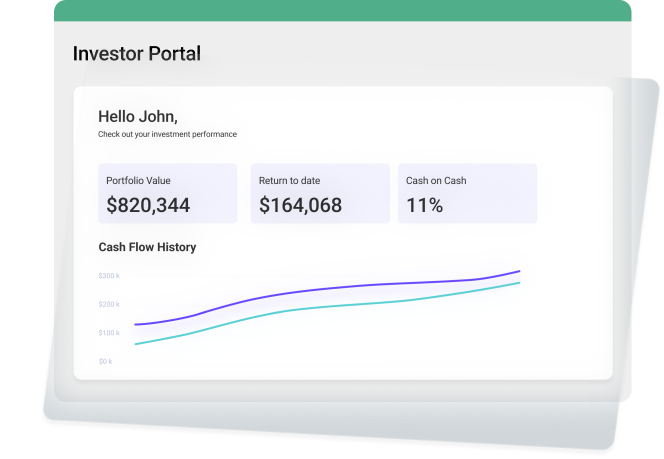
Task: Click the $100 k axis label
Action: point(109,333)
